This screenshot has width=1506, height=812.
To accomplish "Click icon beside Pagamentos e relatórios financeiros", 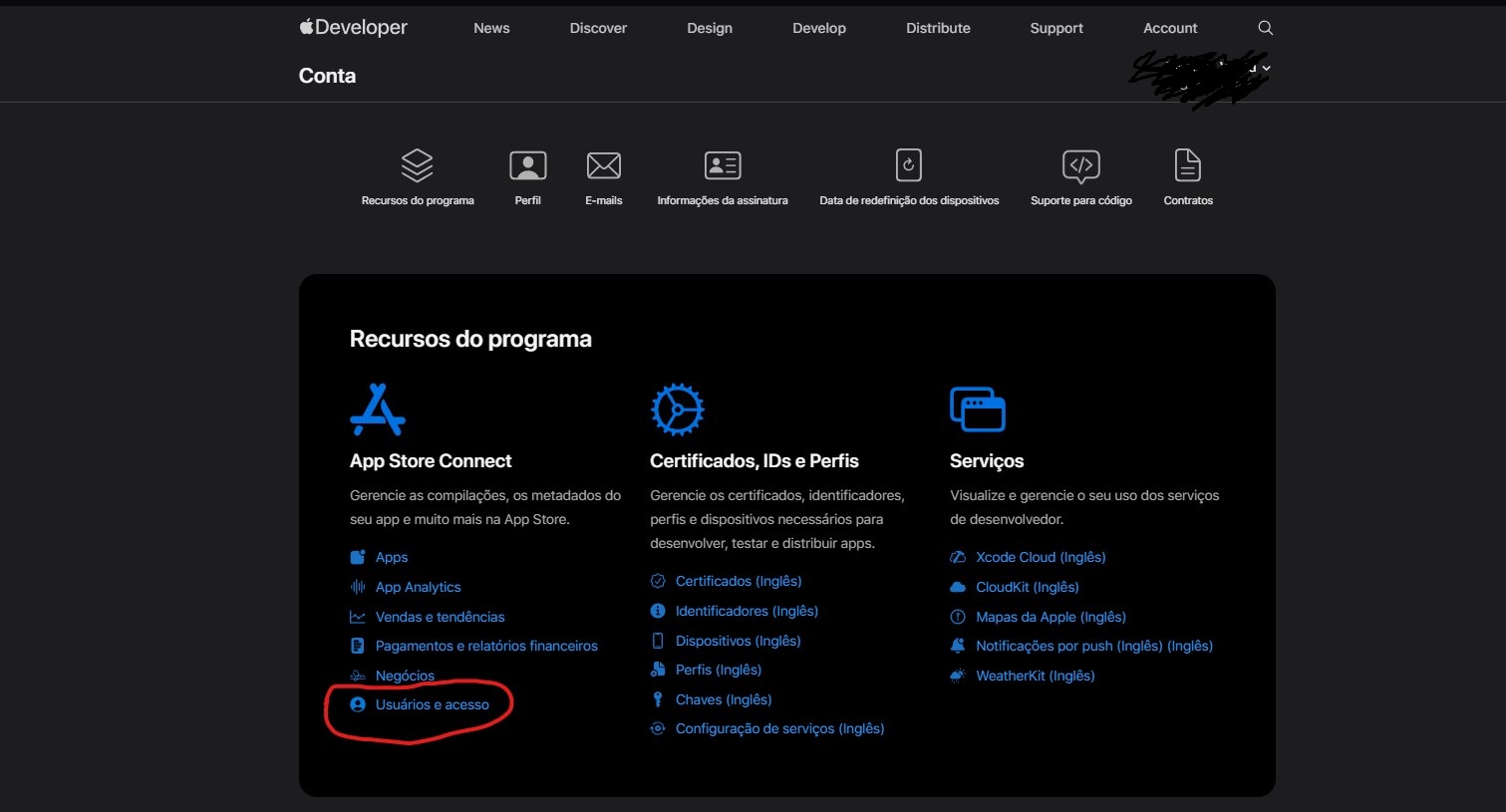I will click(x=358, y=646).
